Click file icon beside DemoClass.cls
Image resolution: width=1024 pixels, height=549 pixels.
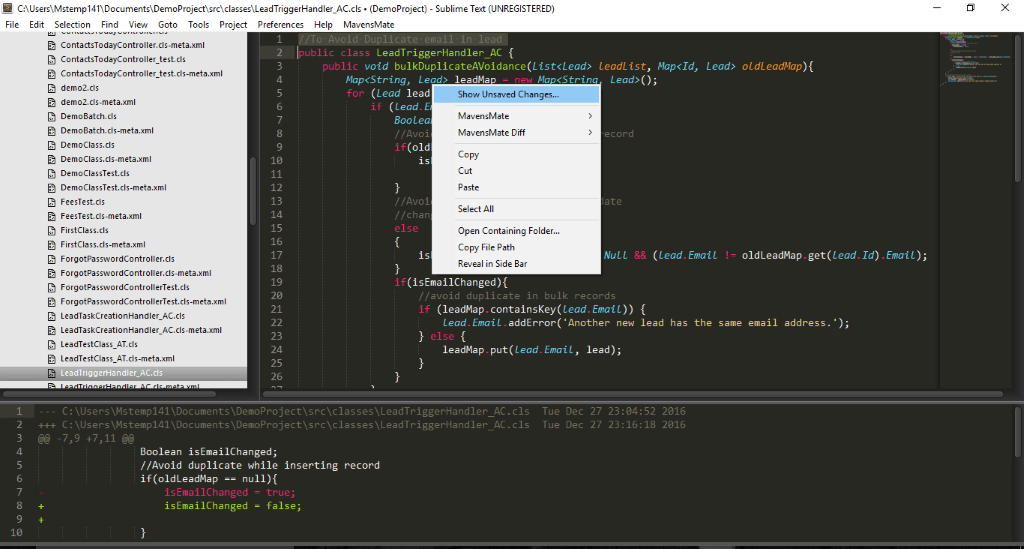point(52,145)
